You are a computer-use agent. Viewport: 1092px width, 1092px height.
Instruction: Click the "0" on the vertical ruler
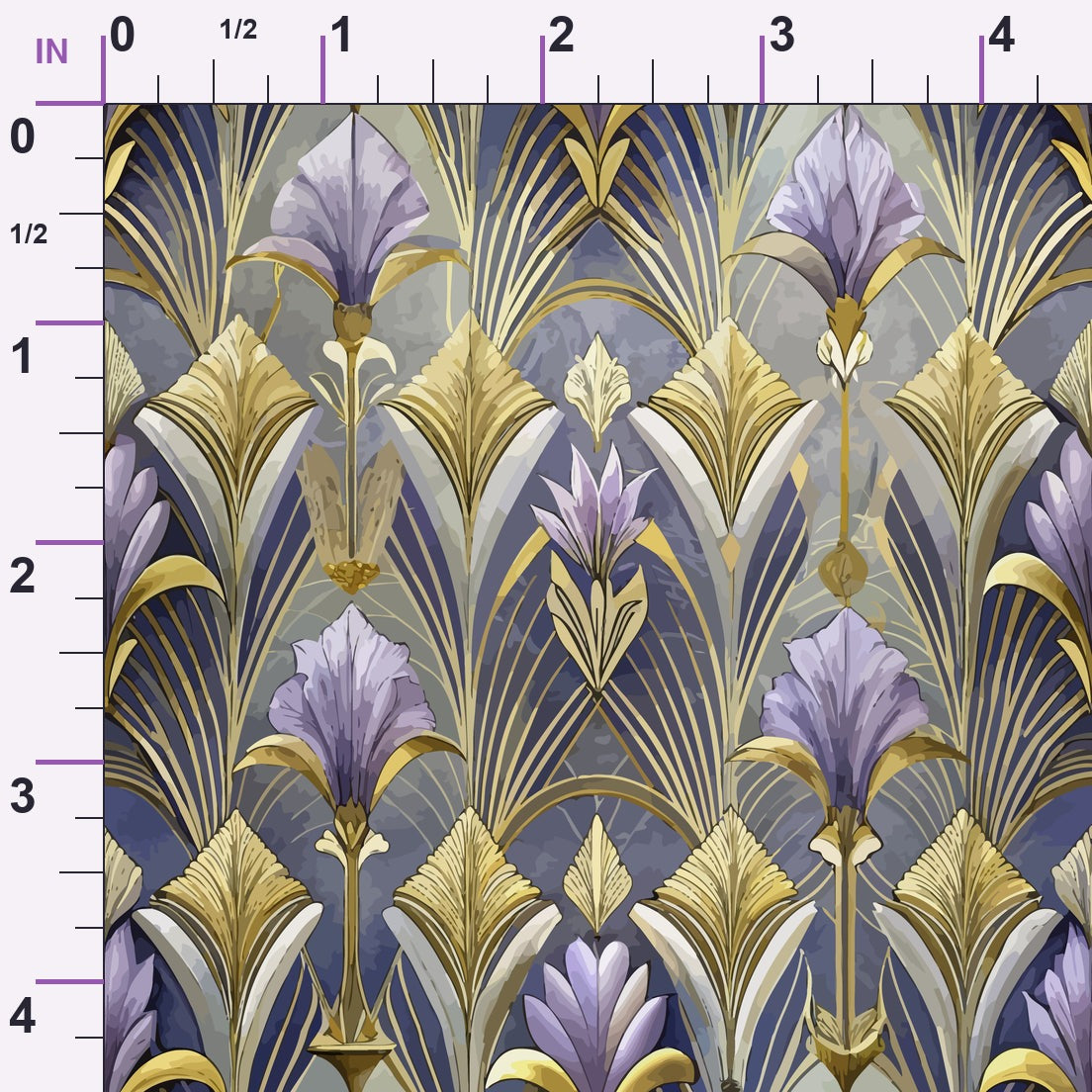23,136
